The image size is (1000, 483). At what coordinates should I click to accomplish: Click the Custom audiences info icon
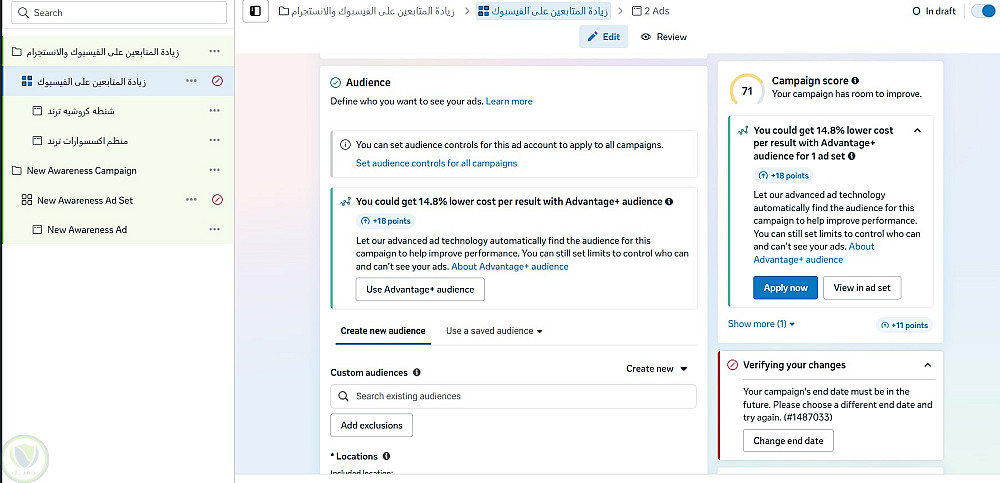tap(416, 373)
